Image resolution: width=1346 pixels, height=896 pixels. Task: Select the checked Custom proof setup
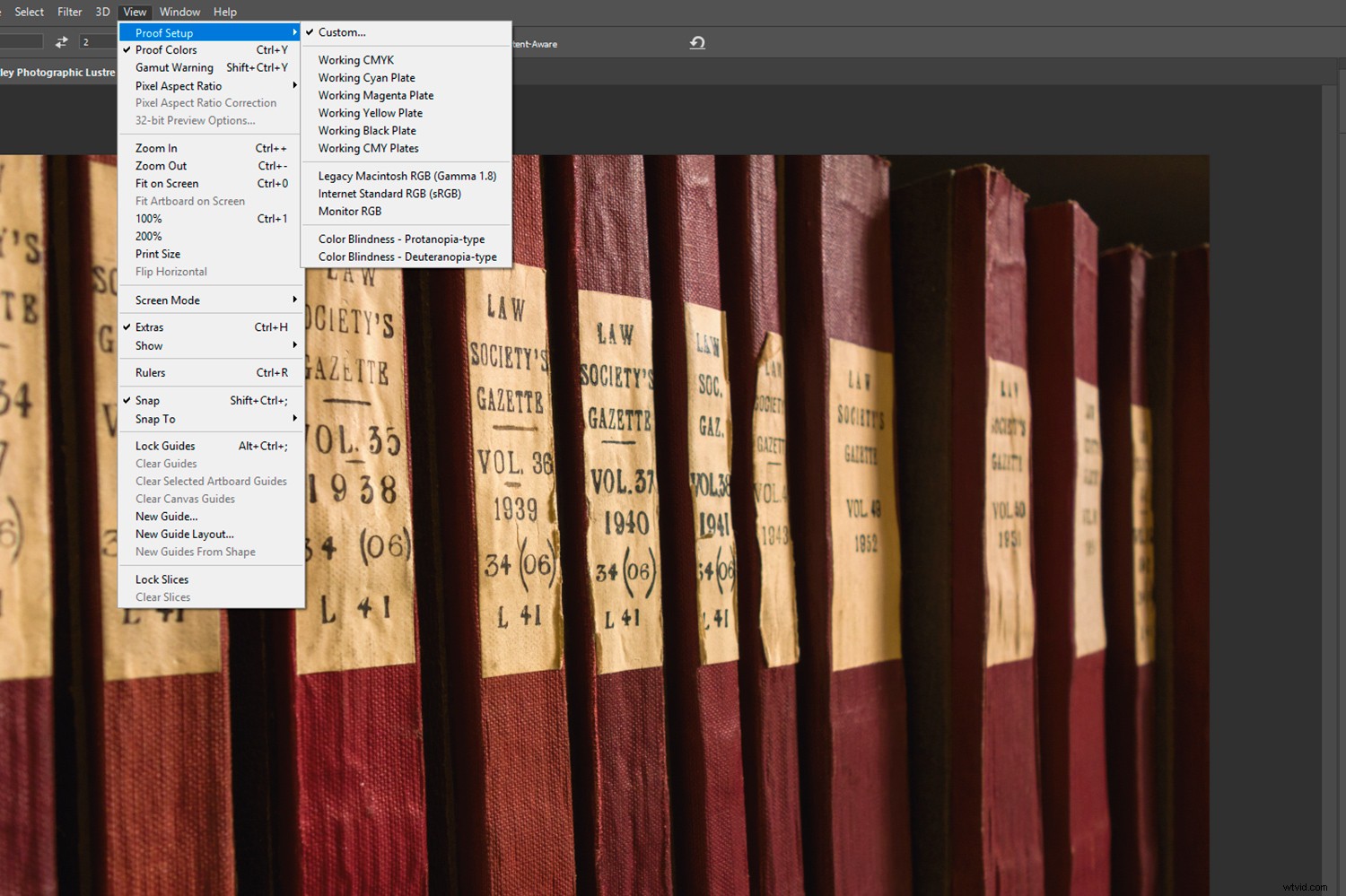point(342,32)
